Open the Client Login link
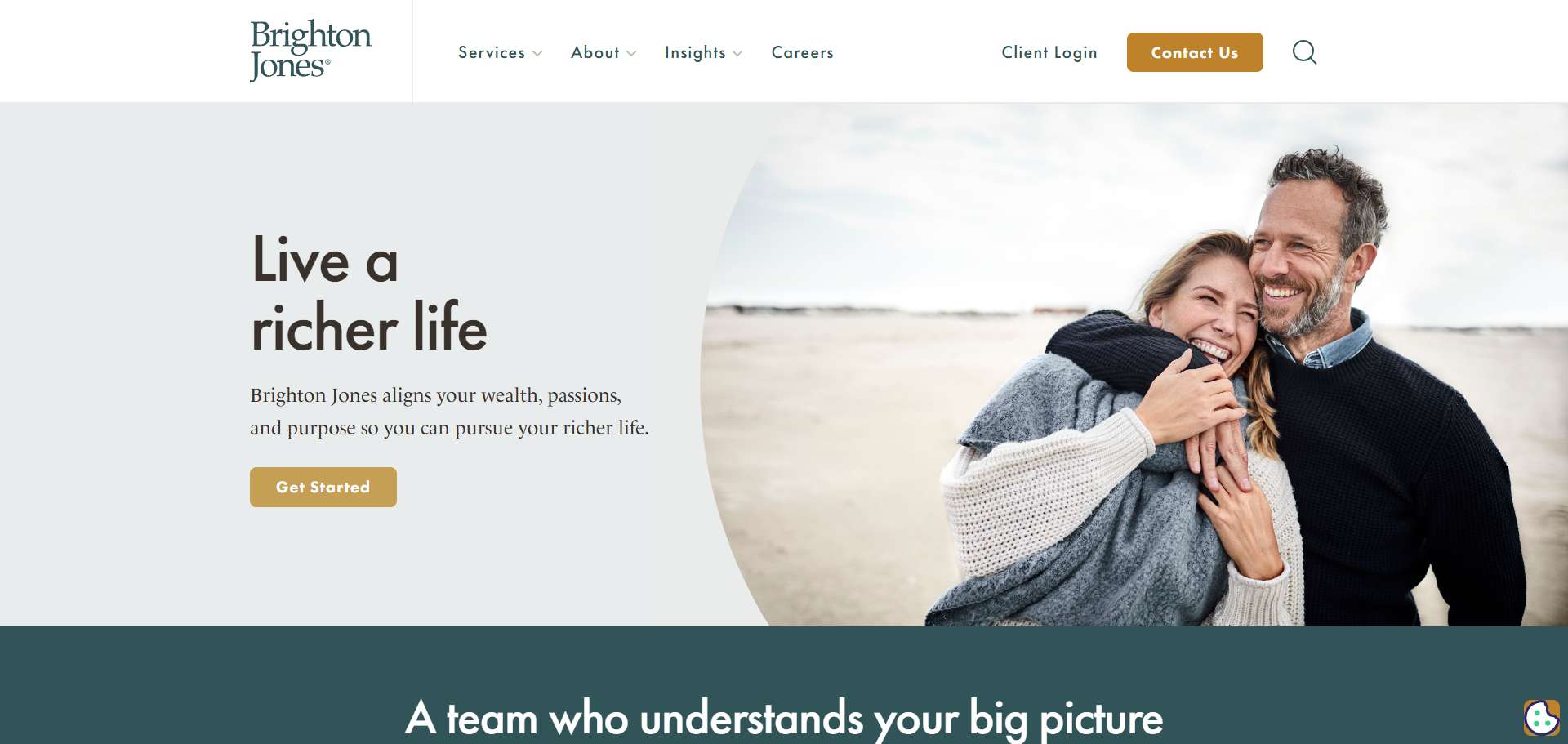This screenshot has height=744, width=1568. click(x=1049, y=52)
